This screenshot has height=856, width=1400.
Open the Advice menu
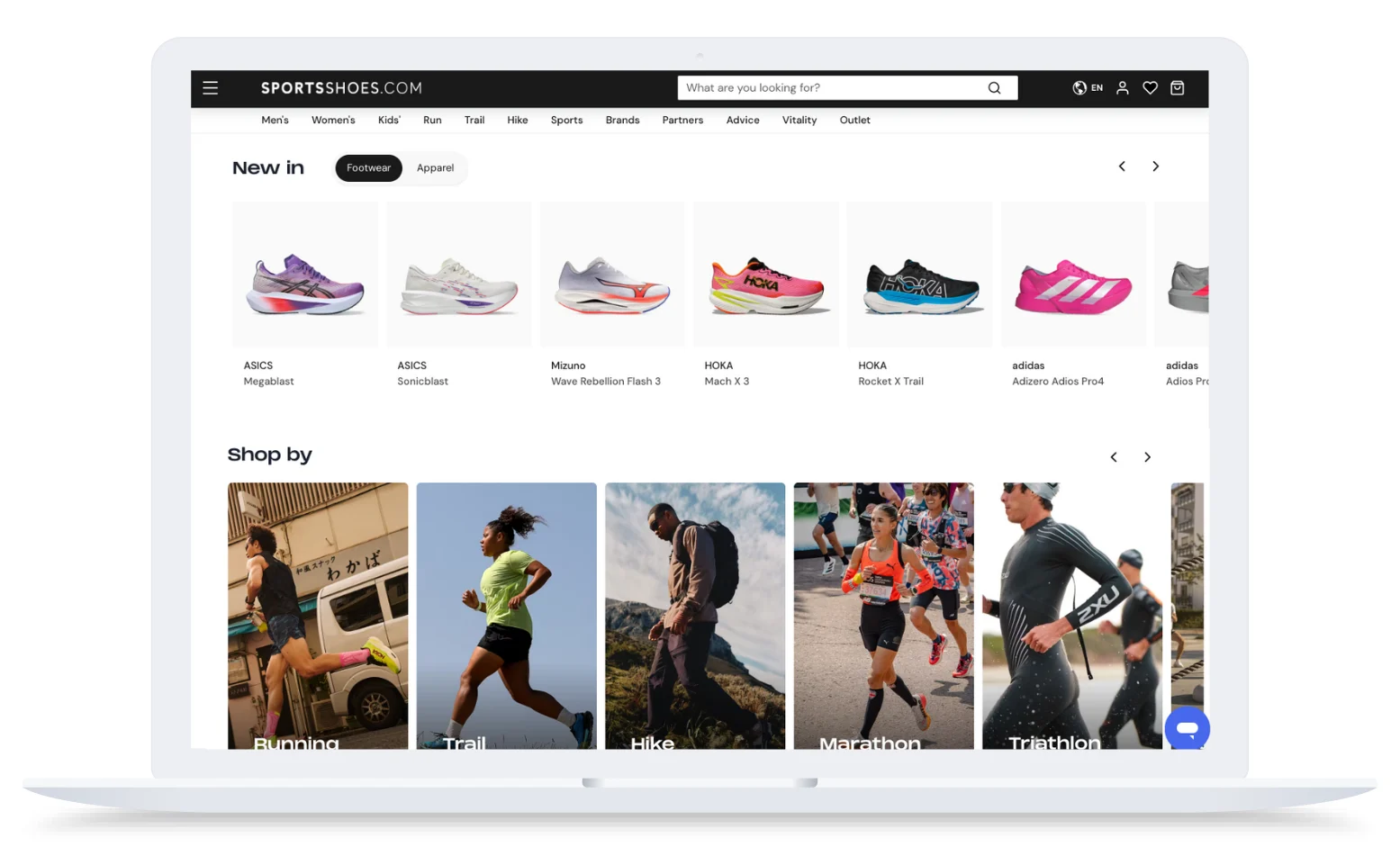(x=743, y=120)
